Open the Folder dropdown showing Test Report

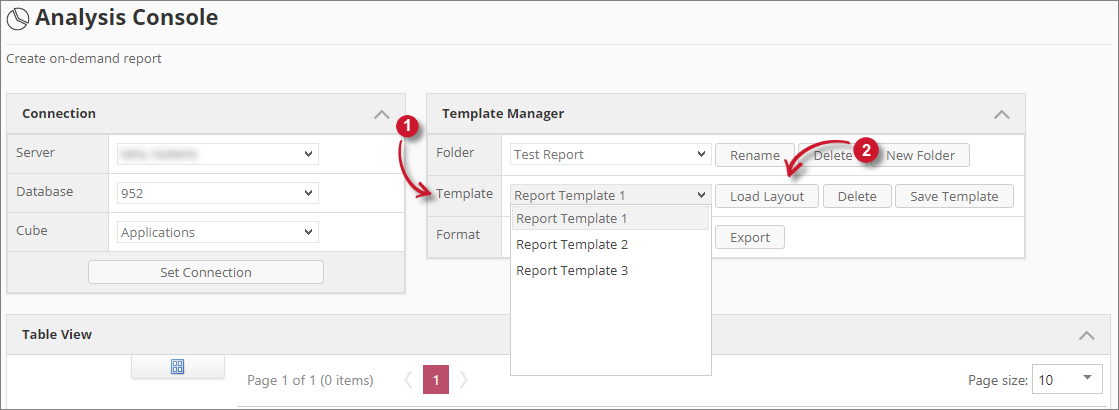[609, 155]
